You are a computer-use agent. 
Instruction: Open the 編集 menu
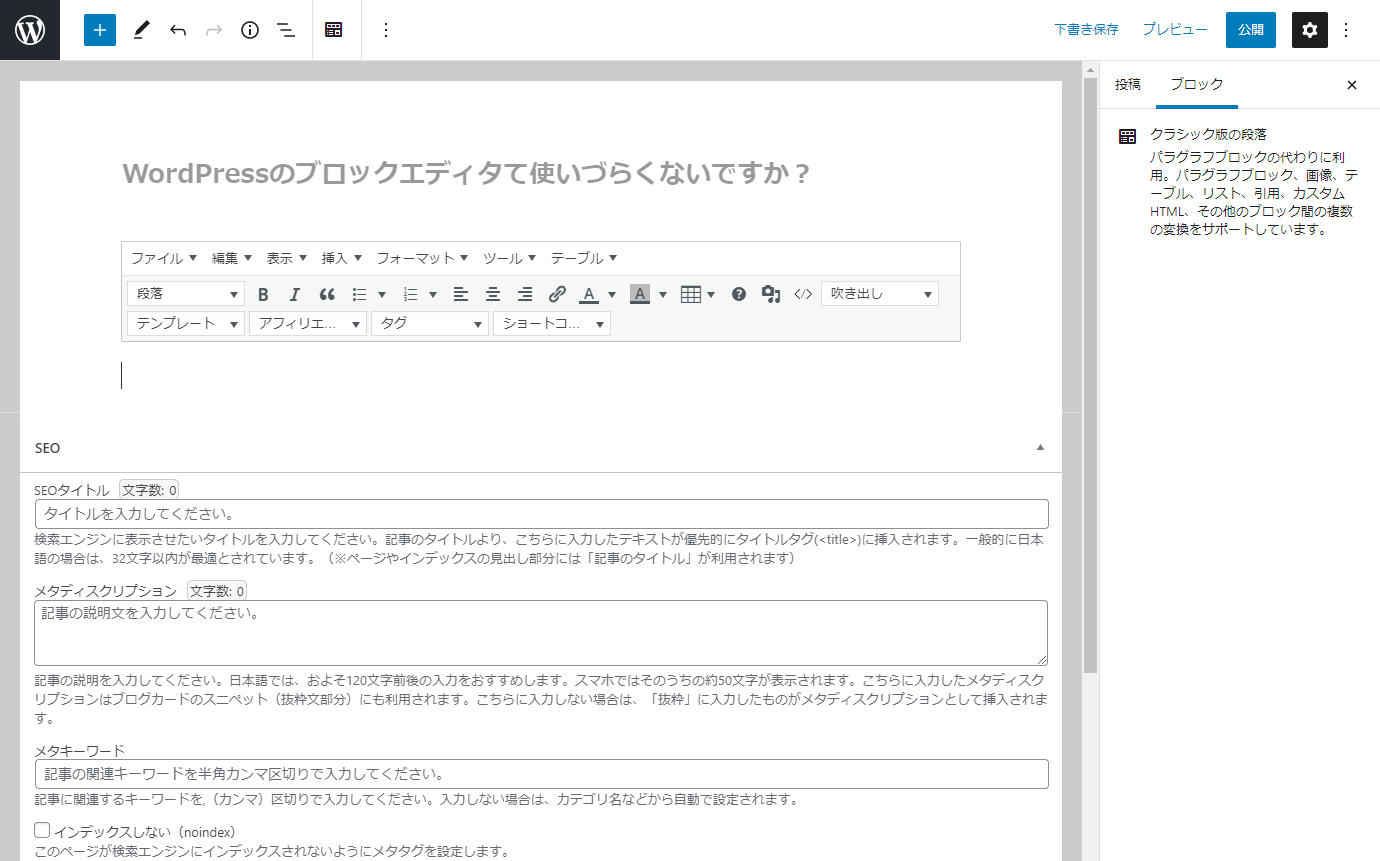232,258
